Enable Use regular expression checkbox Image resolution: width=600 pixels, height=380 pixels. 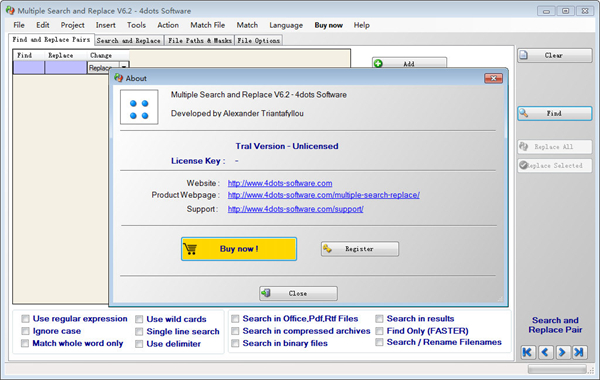pyautogui.click(x=25, y=319)
